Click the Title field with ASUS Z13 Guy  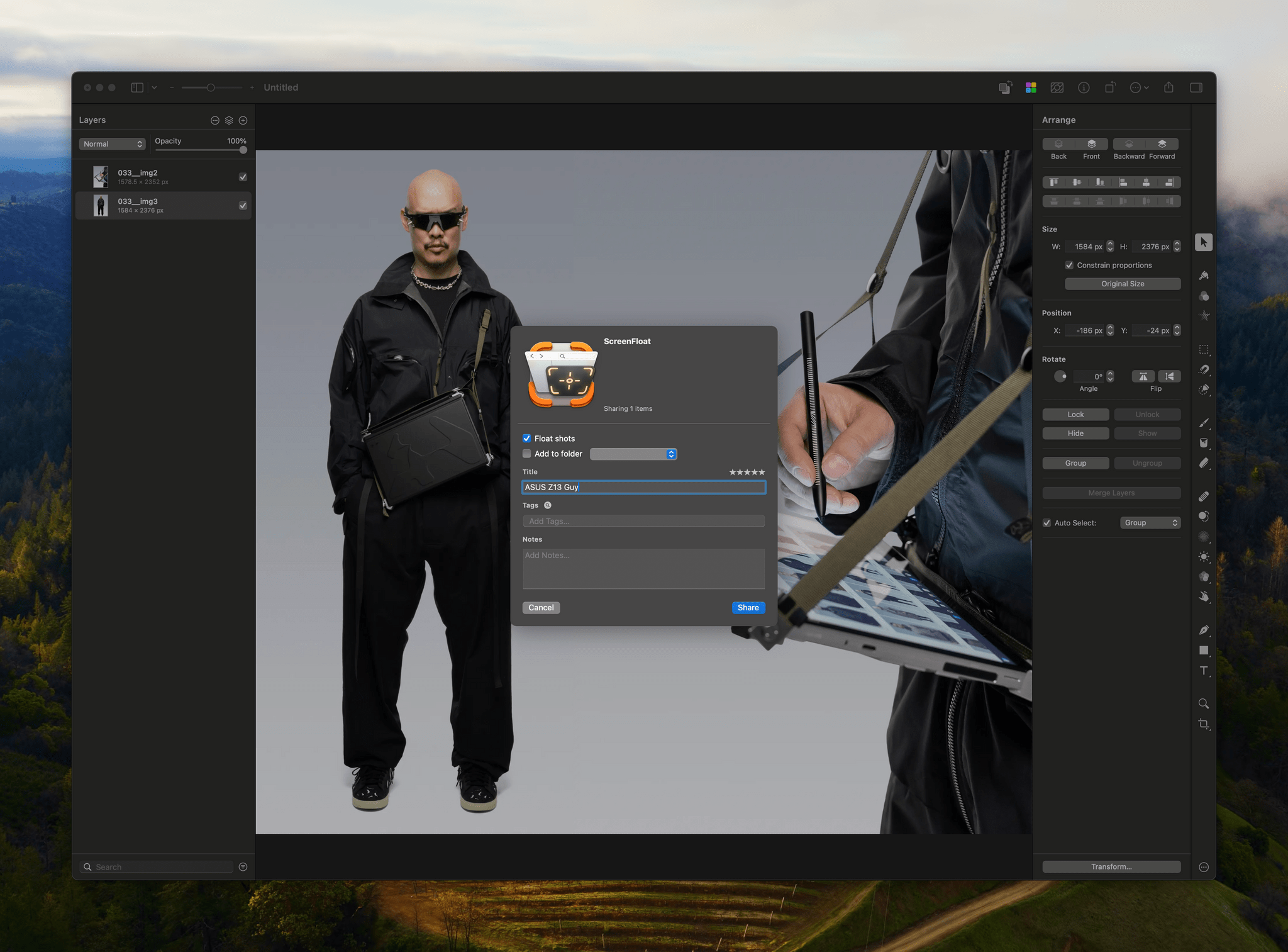click(x=644, y=487)
